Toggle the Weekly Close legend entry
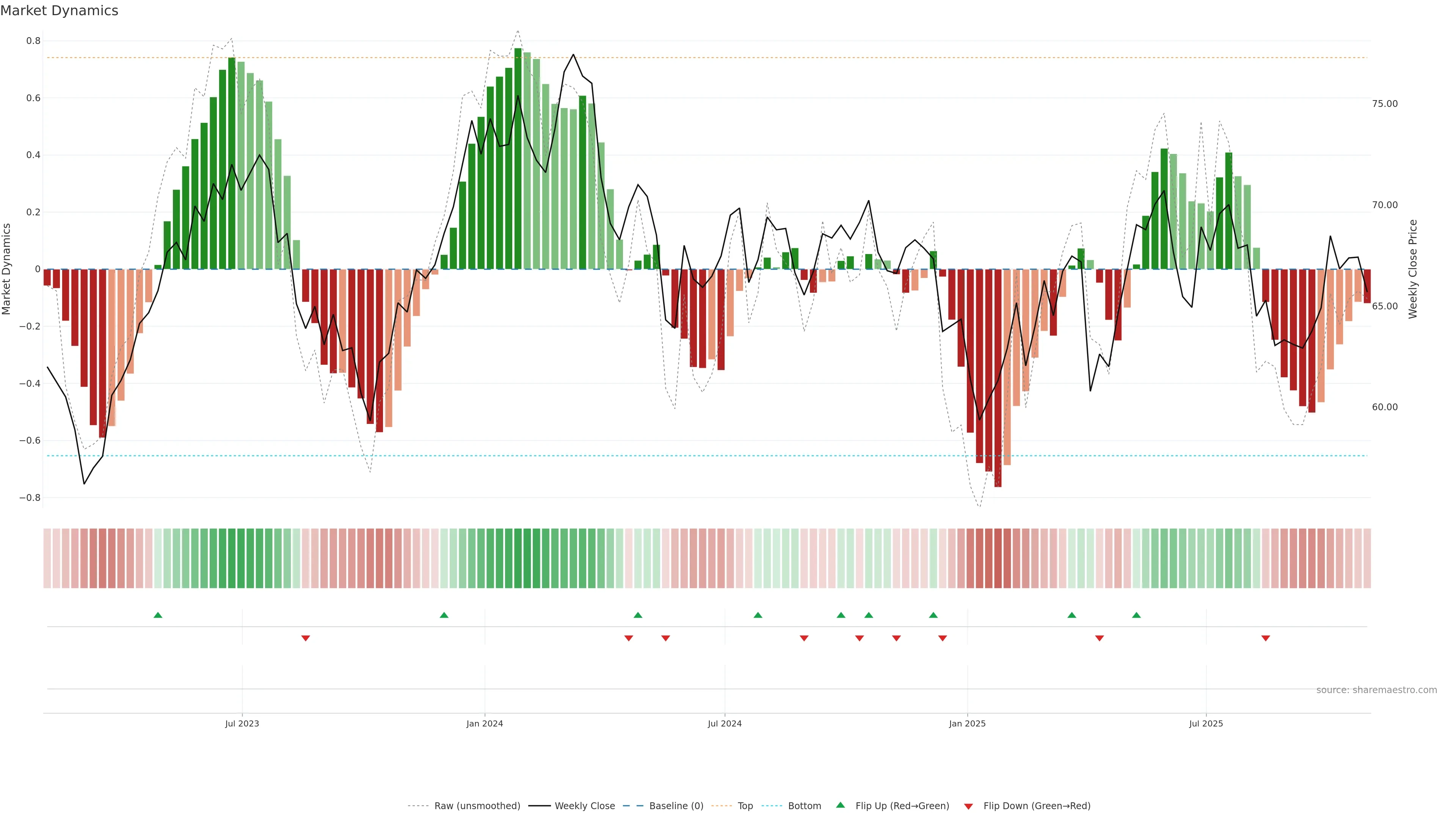Screen dimensions: 1456x819 tap(584, 805)
